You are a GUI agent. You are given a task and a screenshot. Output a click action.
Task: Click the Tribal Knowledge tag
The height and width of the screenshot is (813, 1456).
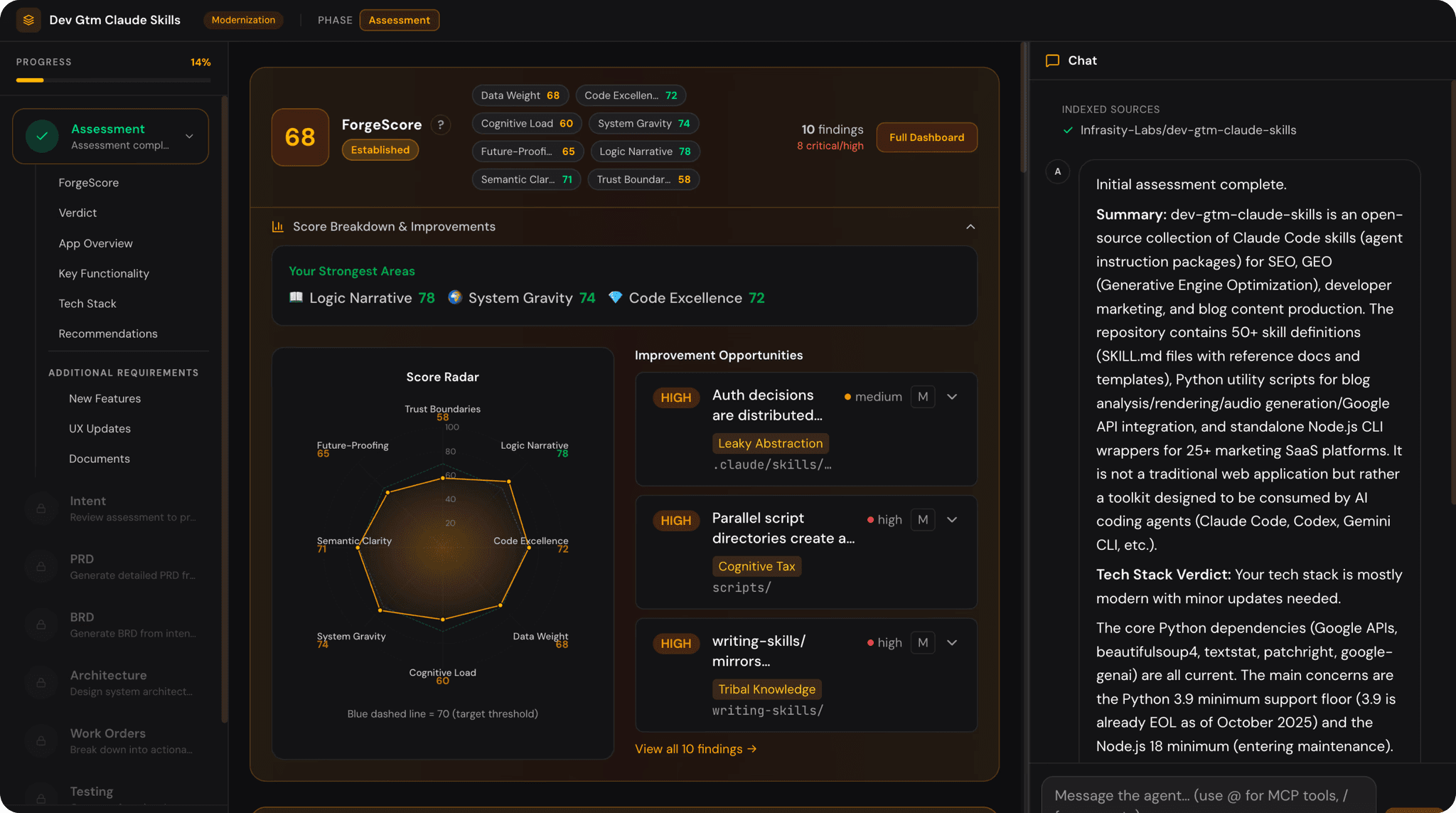[x=766, y=689]
